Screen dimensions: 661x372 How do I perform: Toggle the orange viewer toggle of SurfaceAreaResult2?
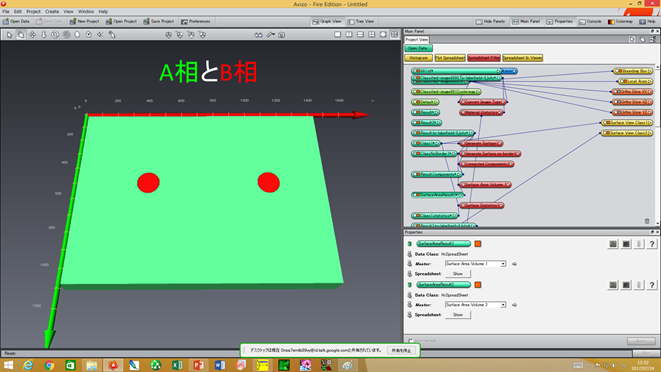click(478, 285)
